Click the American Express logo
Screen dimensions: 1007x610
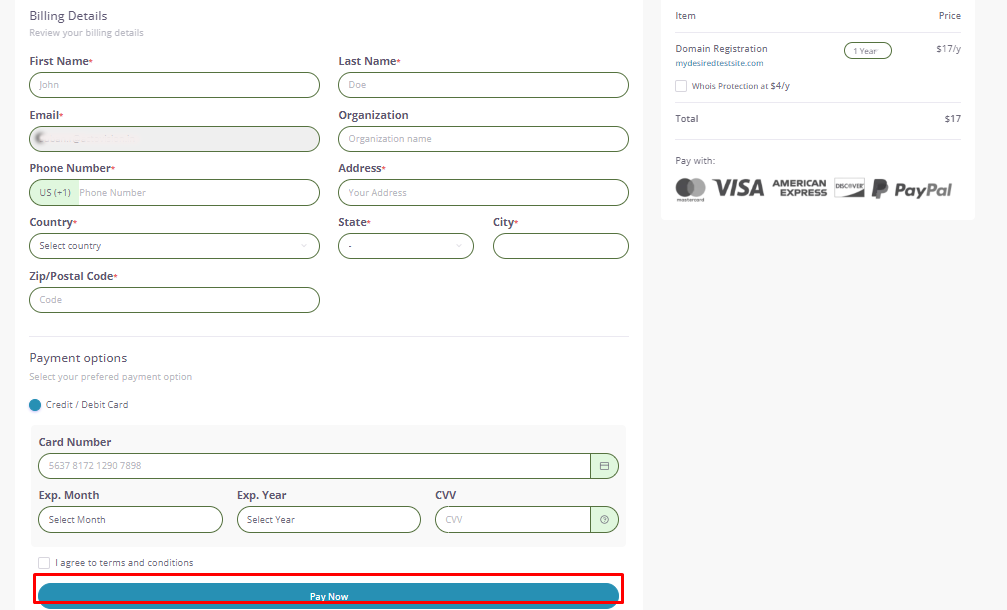pyautogui.click(x=799, y=188)
